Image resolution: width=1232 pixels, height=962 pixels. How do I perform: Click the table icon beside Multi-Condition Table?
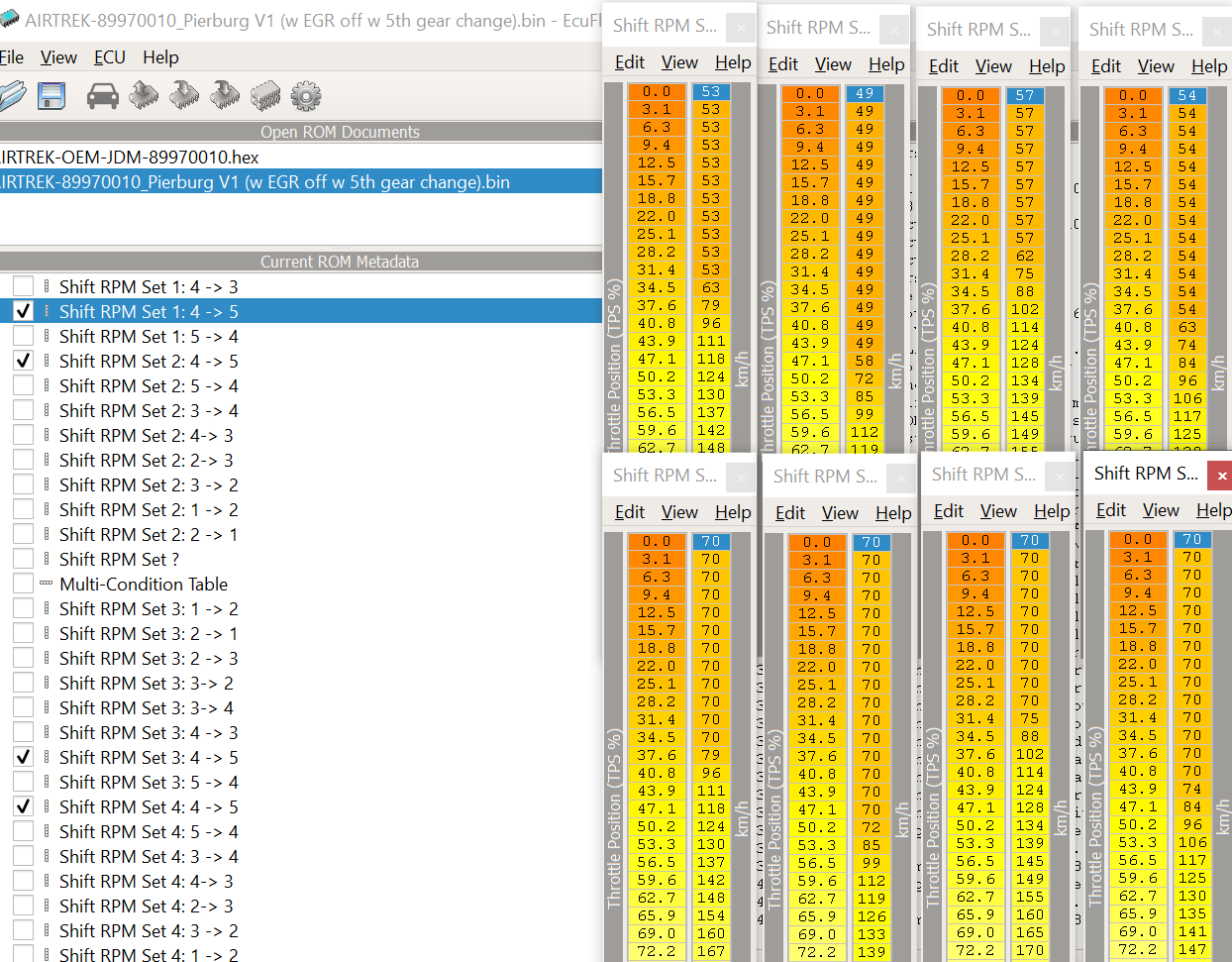(47, 585)
